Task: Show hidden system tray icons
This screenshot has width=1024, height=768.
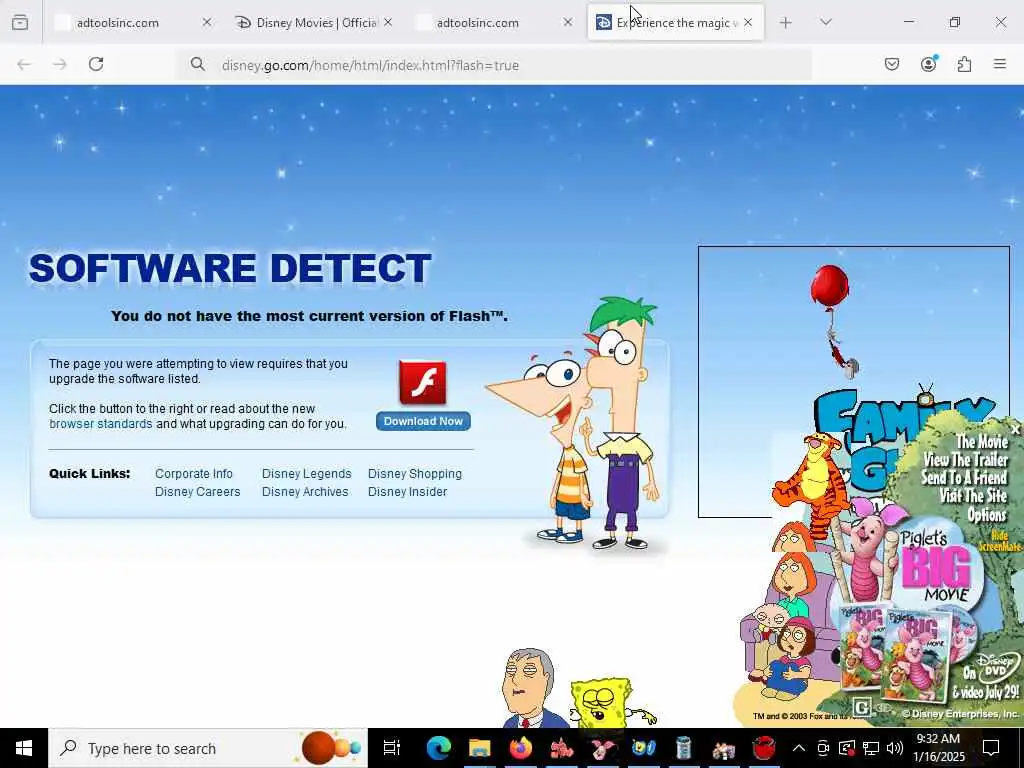Action: tap(799, 748)
